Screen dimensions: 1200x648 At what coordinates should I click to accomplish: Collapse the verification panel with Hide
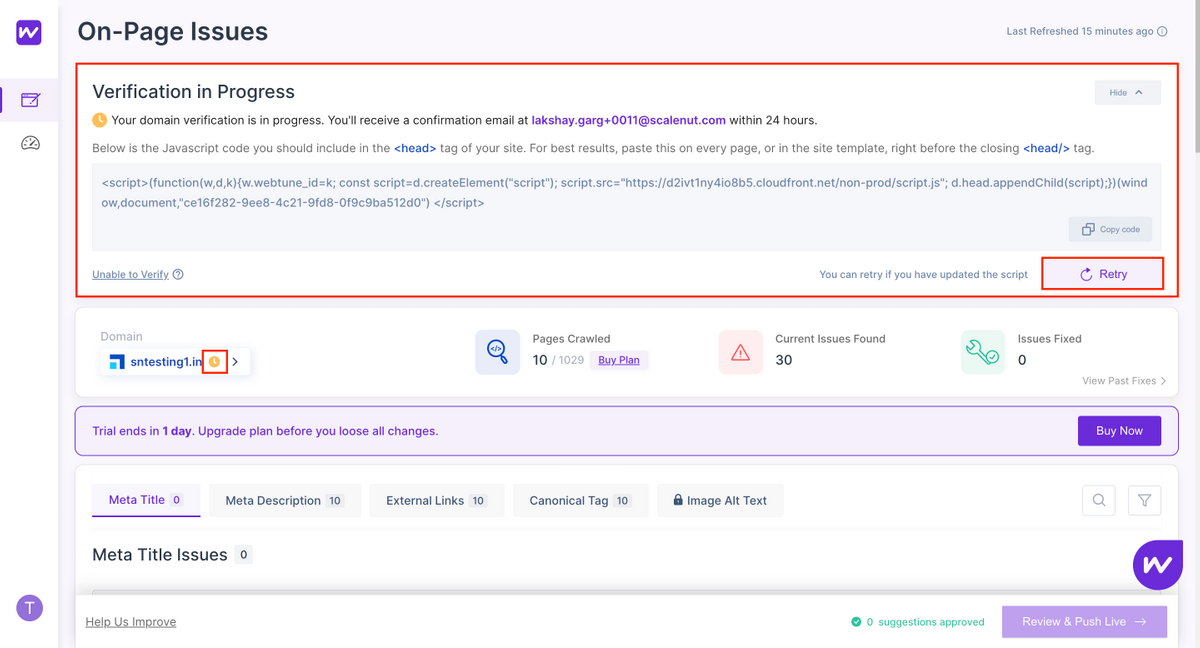coord(1128,93)
